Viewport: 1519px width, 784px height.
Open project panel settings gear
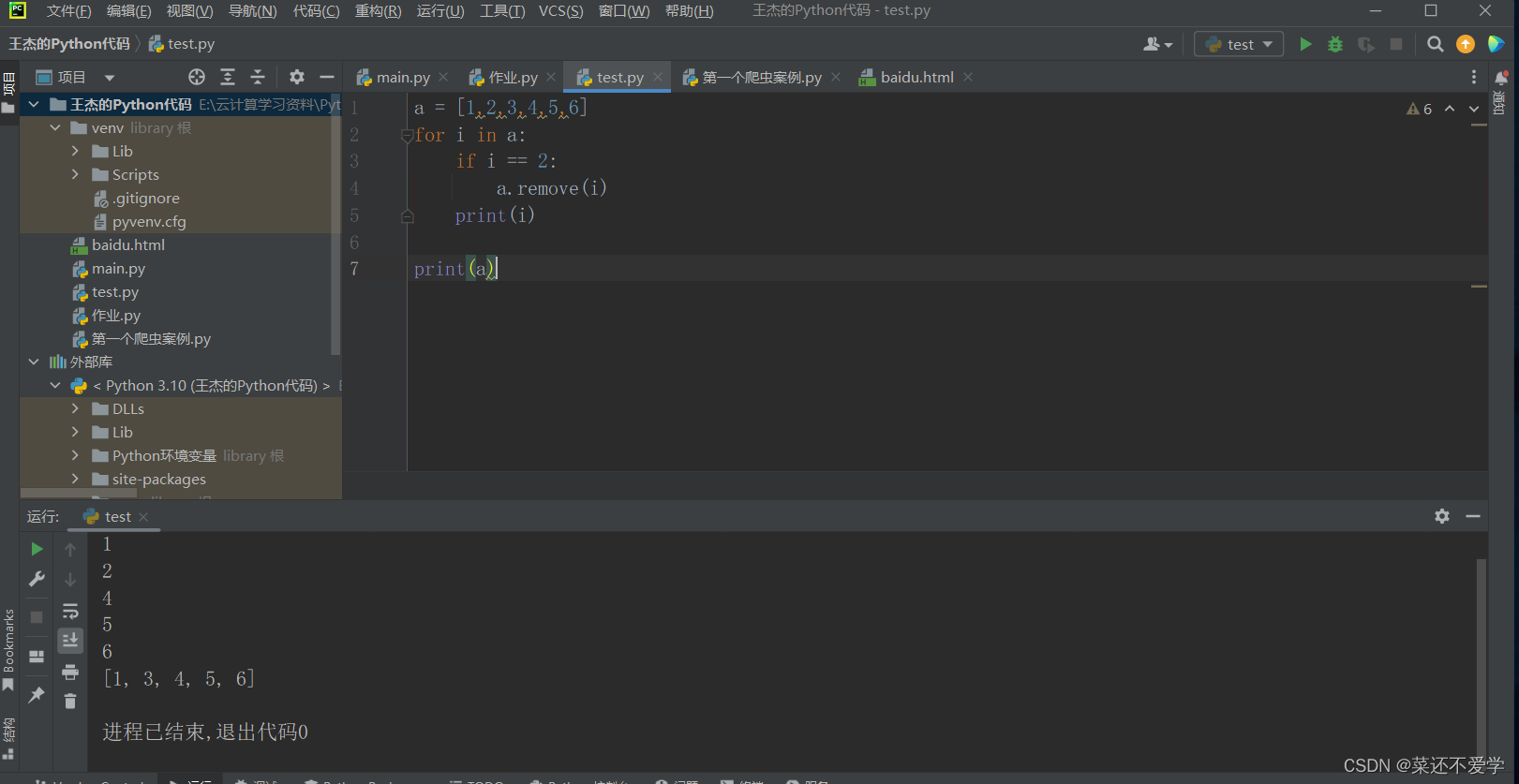pyautogui.click(x=297, y=77)
